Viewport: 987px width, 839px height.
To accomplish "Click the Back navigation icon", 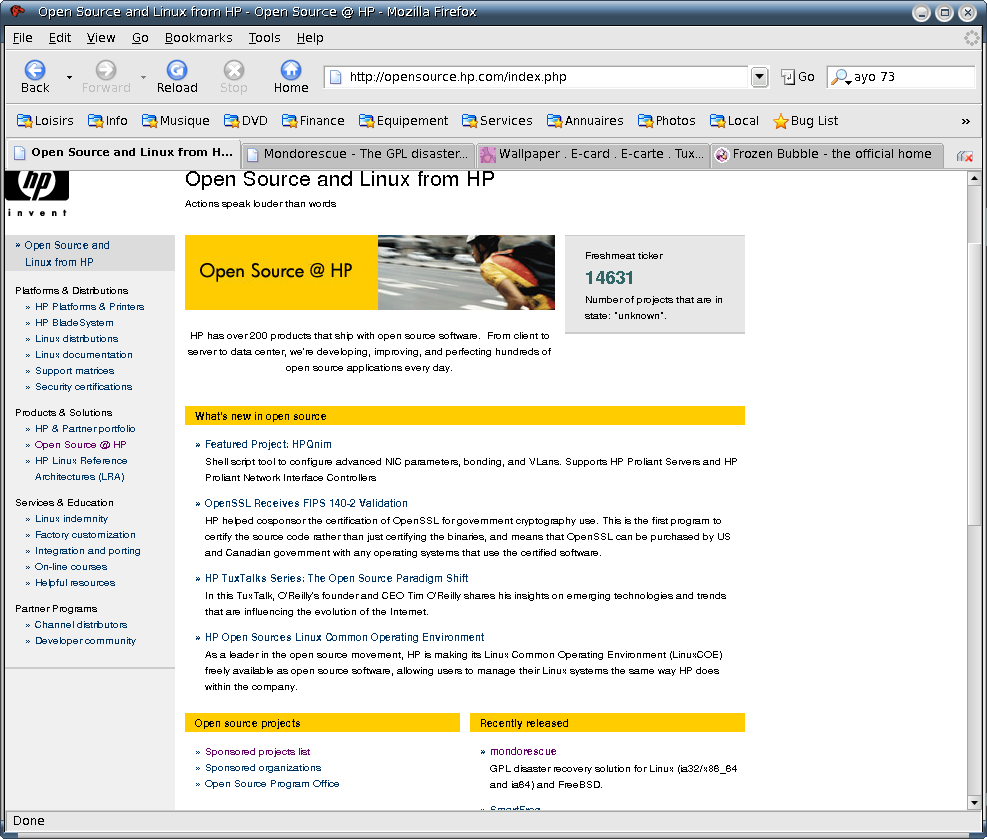I will click(33, 70).
